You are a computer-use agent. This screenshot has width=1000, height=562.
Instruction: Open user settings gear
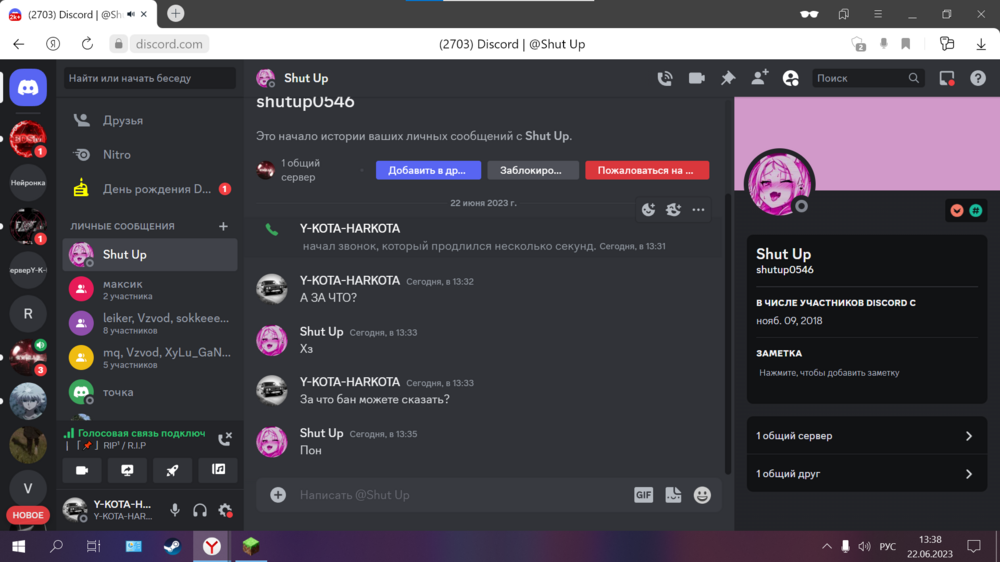(225, 510)
